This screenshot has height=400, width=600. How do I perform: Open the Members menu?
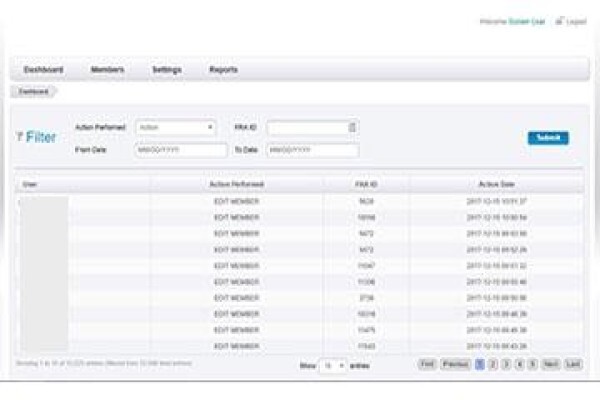[x=108, y=70]
